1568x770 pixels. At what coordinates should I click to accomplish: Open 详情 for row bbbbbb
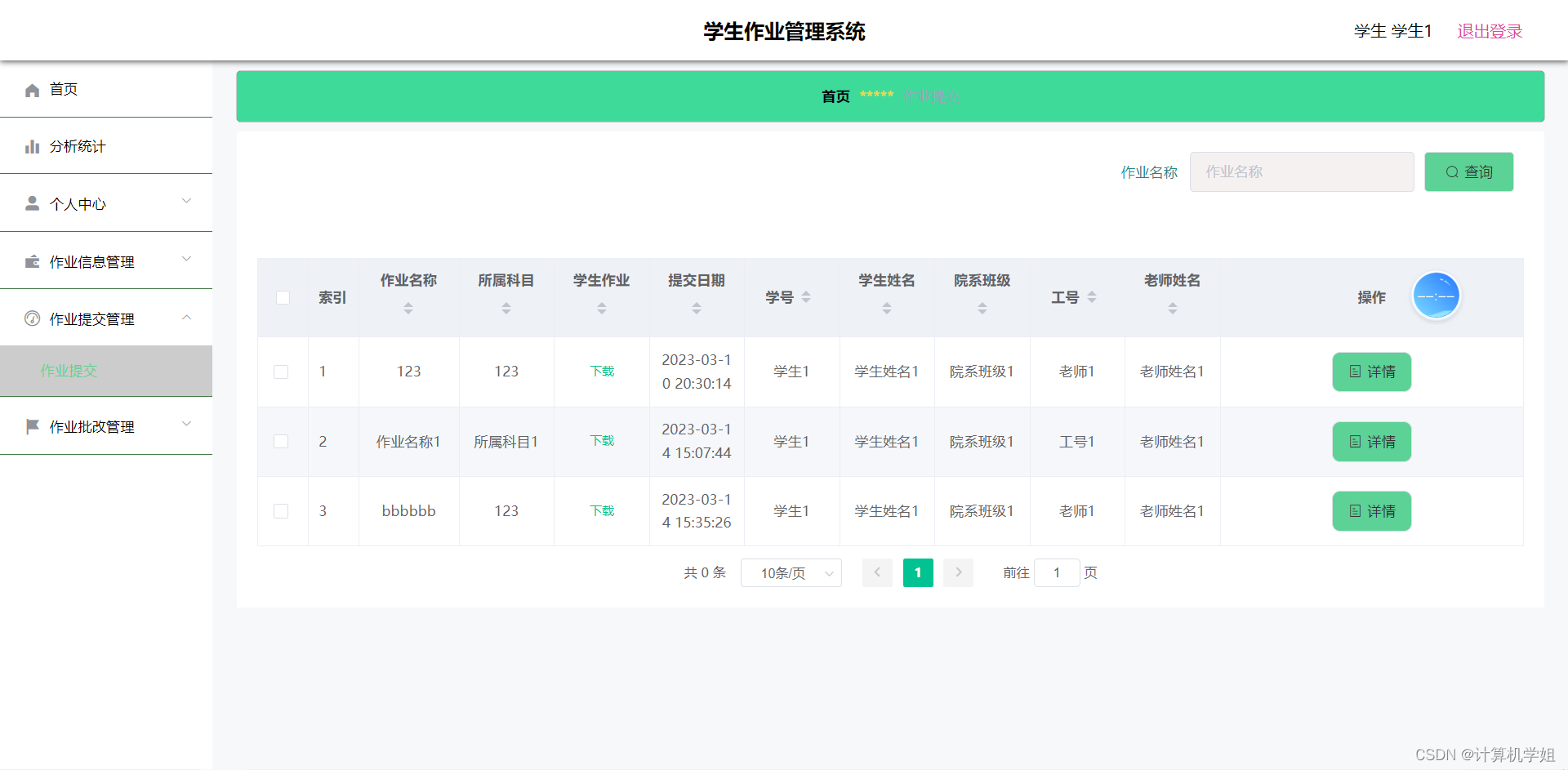(1372, 511)
